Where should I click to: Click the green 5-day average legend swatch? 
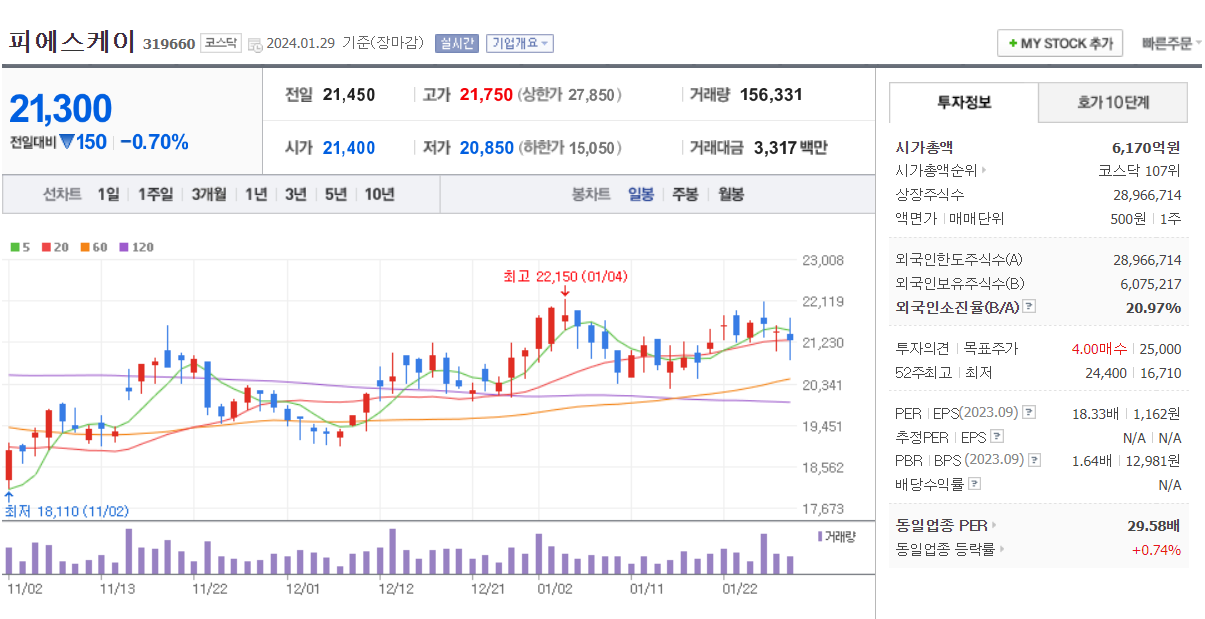(15, 247)
